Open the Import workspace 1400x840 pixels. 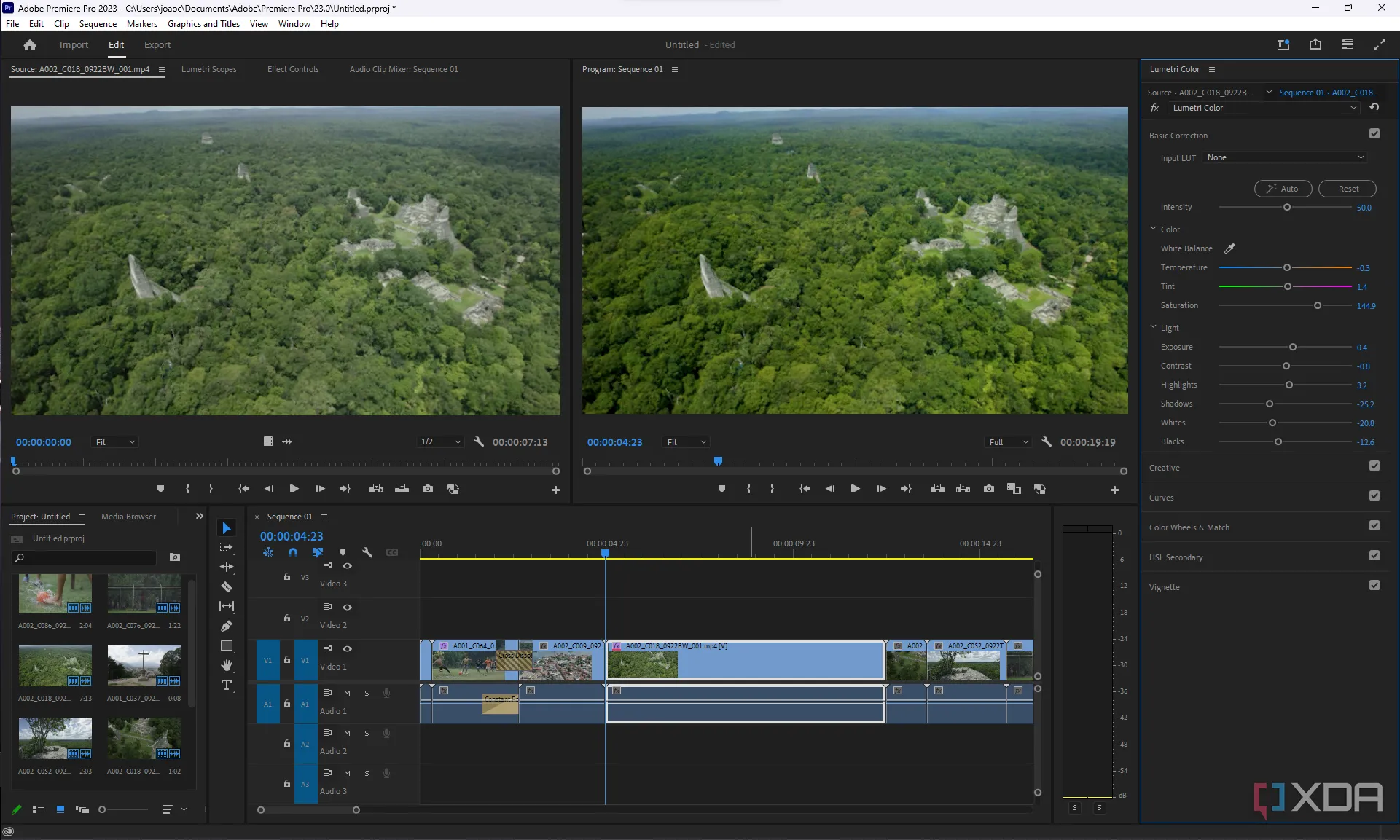(74, 44)
